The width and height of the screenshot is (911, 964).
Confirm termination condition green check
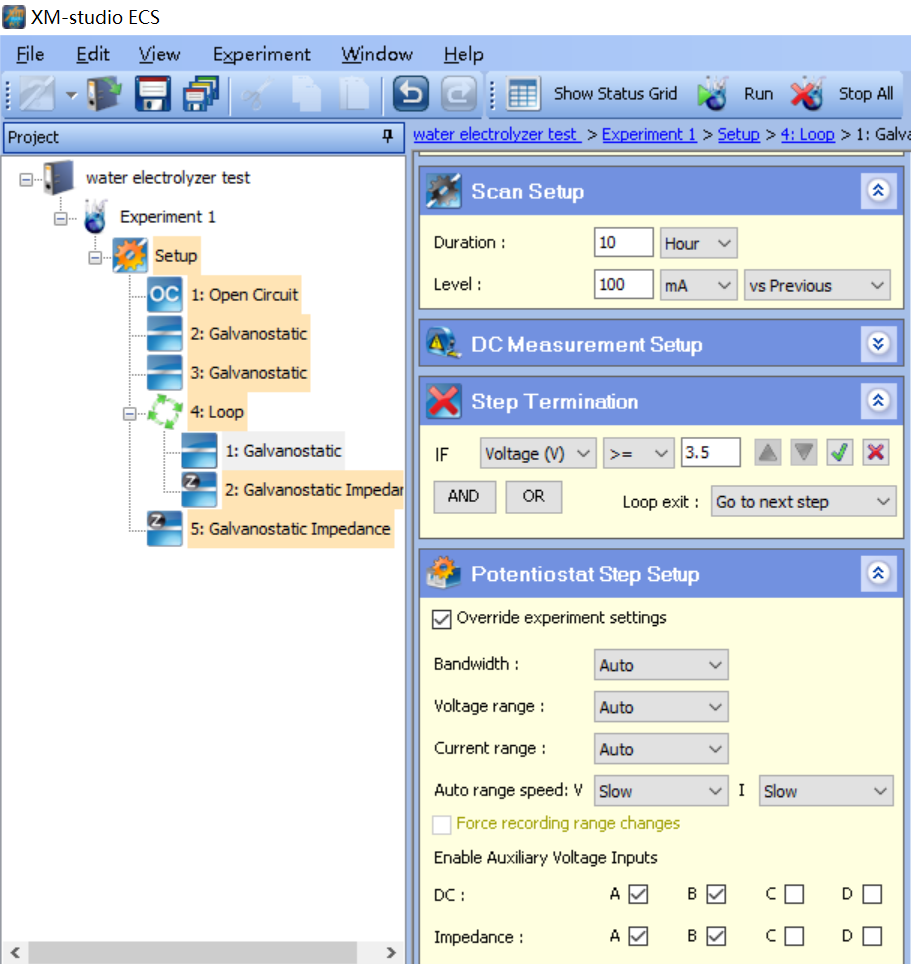(840, 453)
